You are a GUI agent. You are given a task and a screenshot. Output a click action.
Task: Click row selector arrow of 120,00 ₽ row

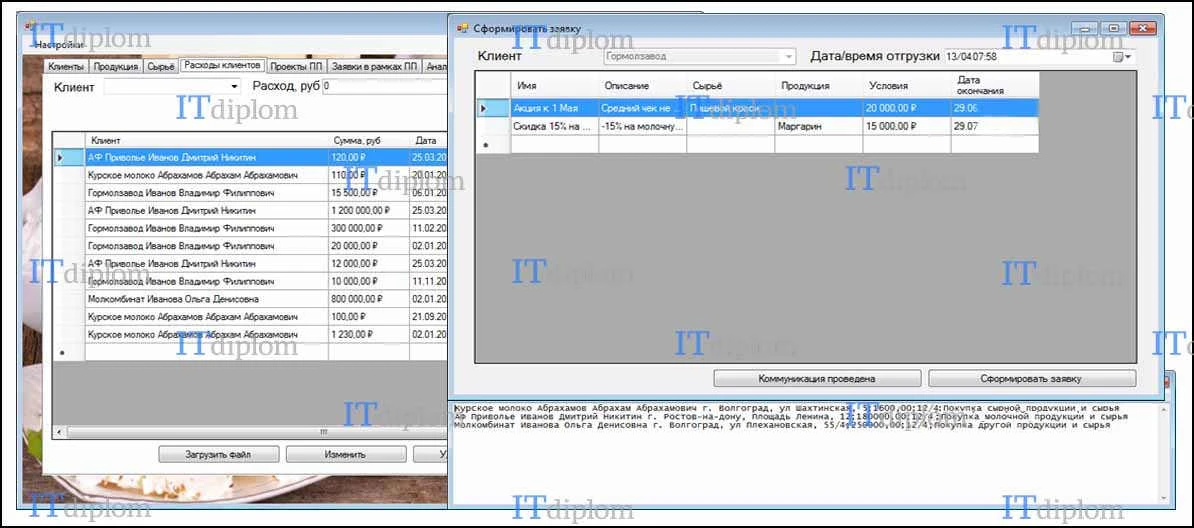[x=69, y=157]
